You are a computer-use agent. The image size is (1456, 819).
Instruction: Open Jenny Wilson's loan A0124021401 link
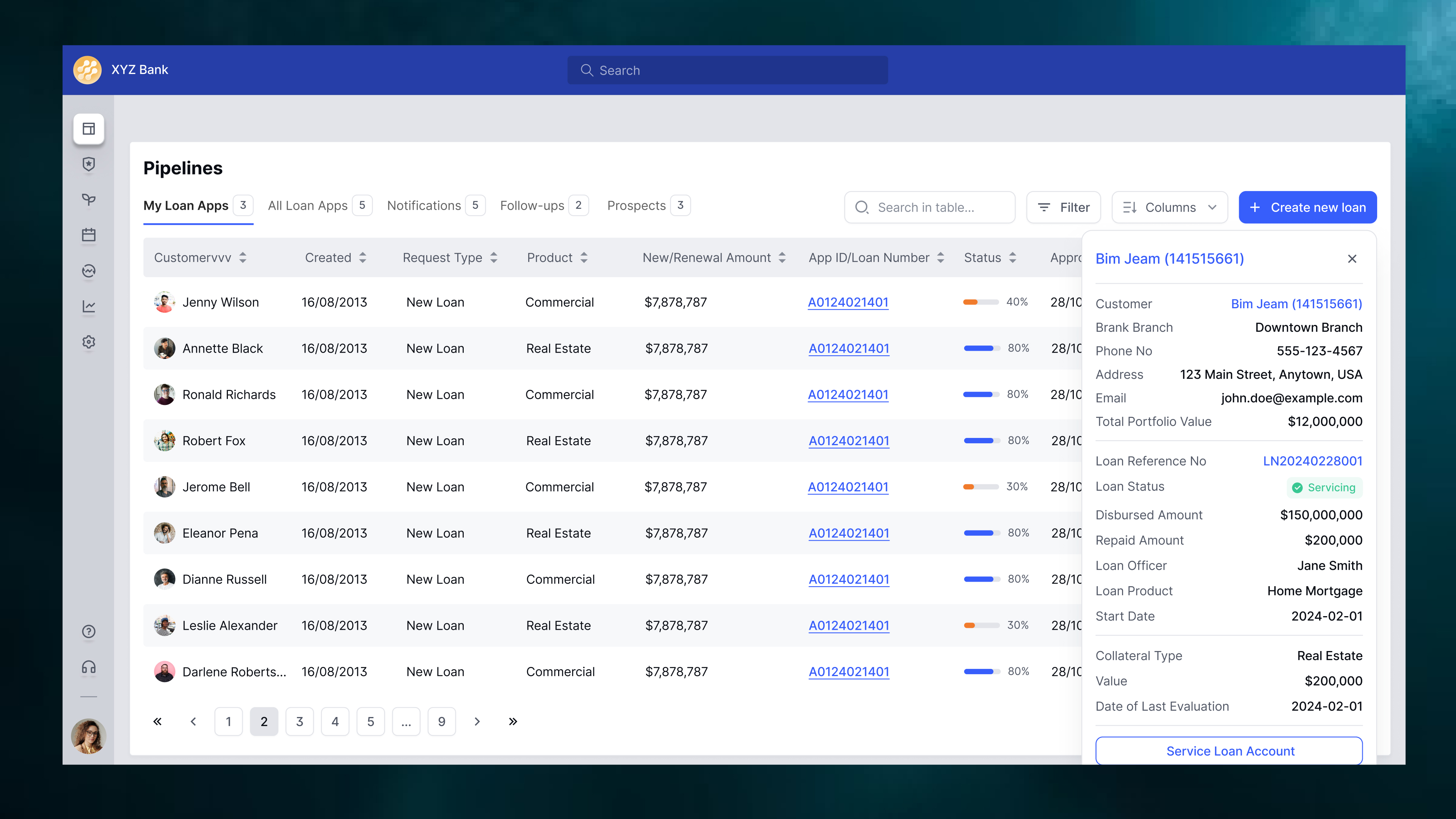click(848, 303)
